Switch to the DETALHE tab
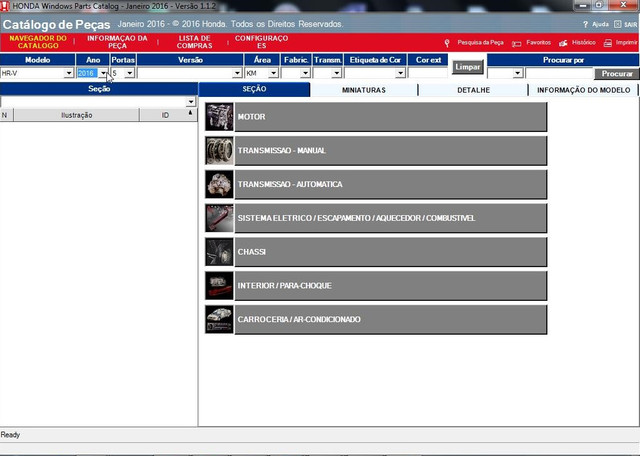 pos(473,90)
